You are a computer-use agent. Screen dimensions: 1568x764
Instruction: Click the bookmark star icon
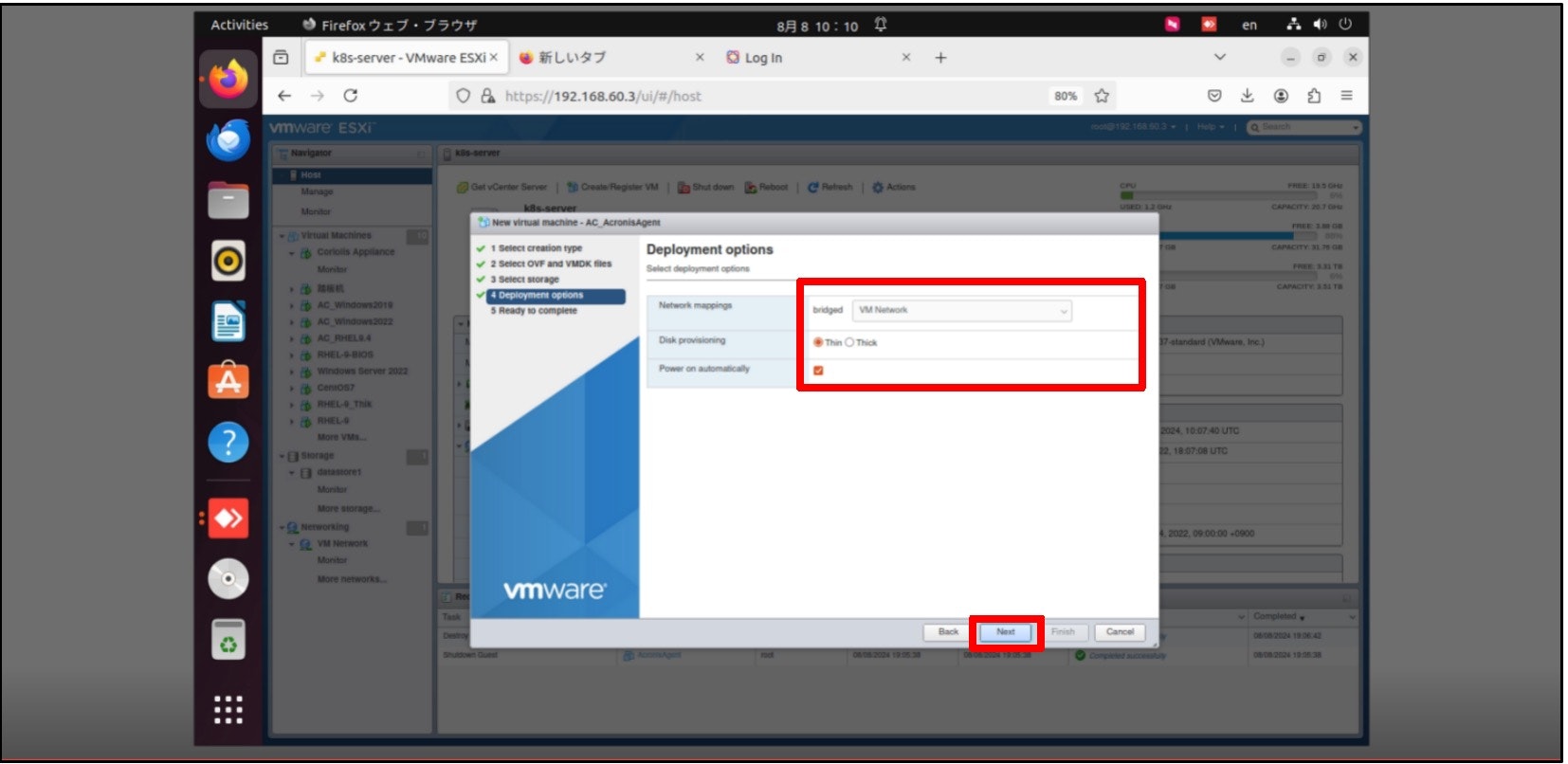pyautogui.click(x=1102, y=96)
